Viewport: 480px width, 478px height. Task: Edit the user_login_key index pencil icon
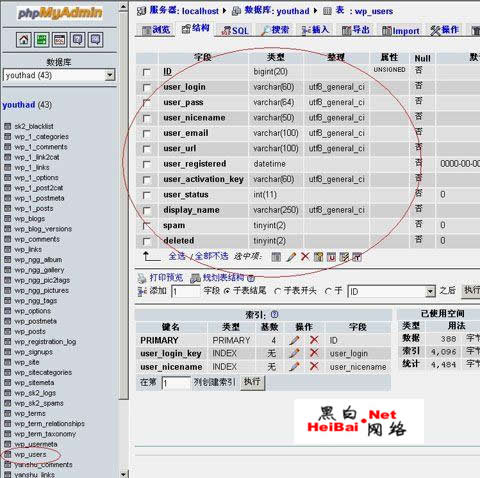[x=294, y=353]
